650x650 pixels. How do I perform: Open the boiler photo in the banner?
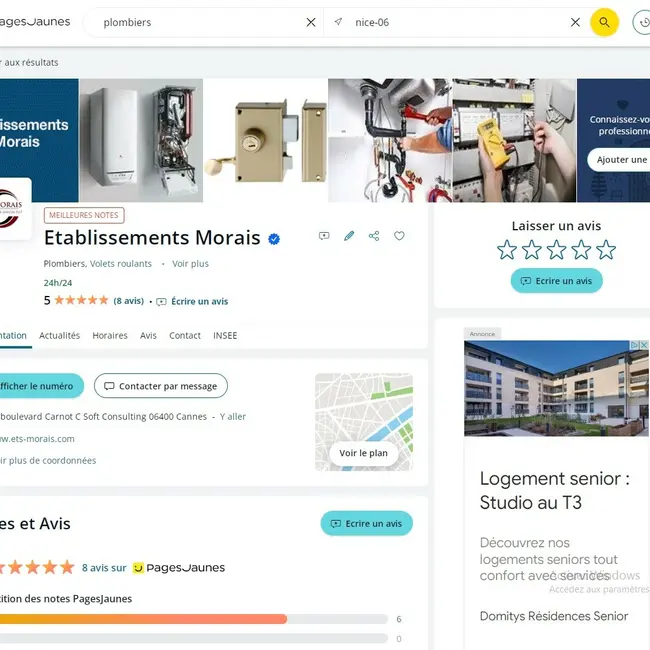141,141
